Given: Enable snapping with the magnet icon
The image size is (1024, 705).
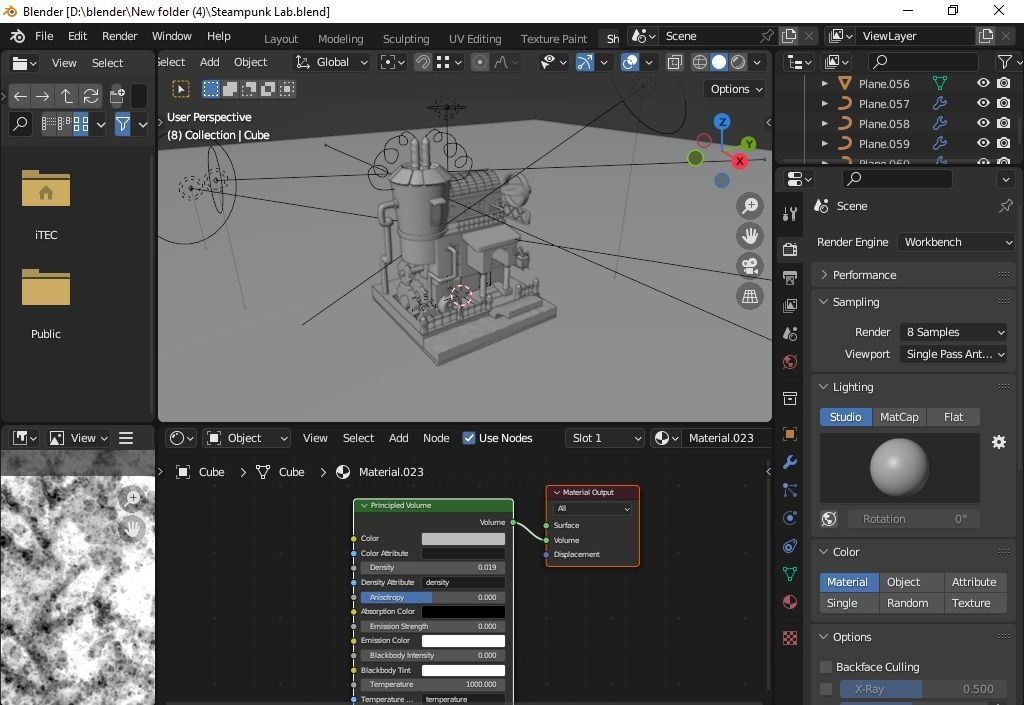Looking at the screenshot, I should (422, 62).
